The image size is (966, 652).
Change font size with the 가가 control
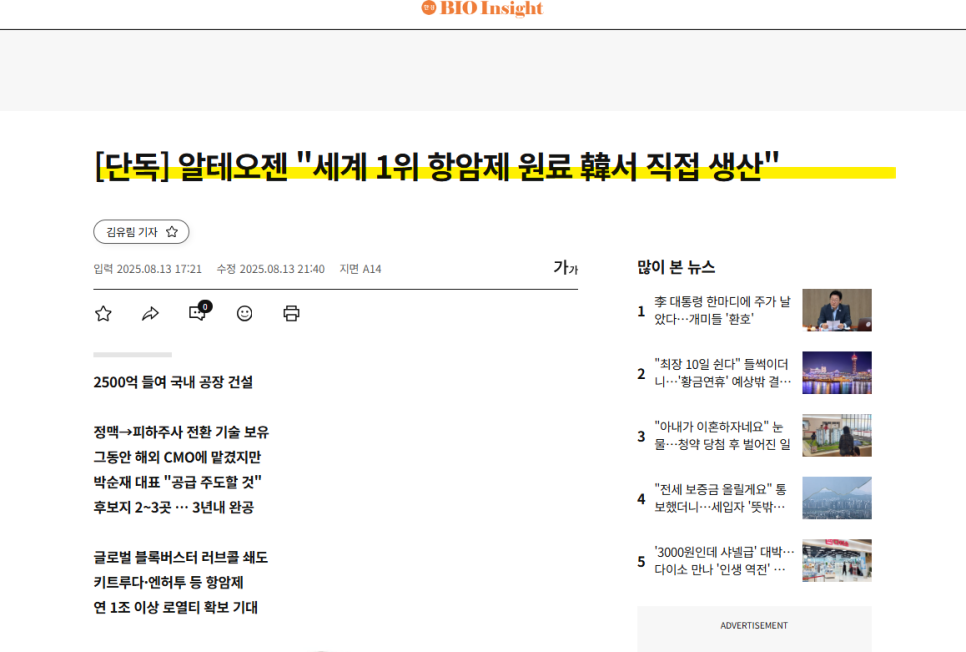pos(566,267)
